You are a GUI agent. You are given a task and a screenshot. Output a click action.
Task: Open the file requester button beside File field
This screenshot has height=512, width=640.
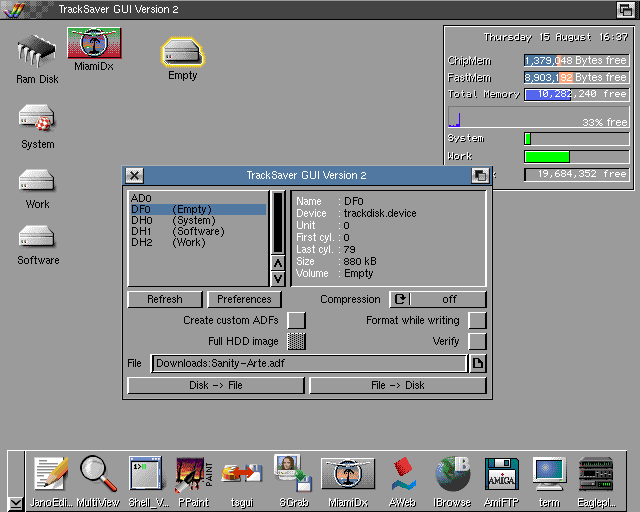pos(478,363)
